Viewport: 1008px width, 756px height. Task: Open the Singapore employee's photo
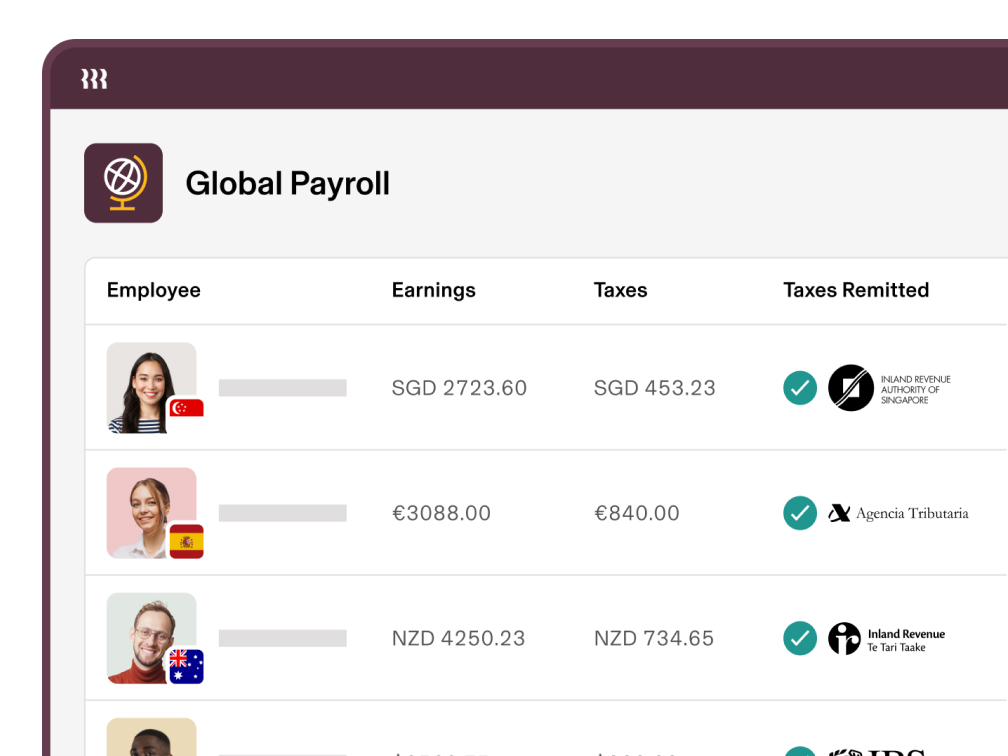click(152, 388)
